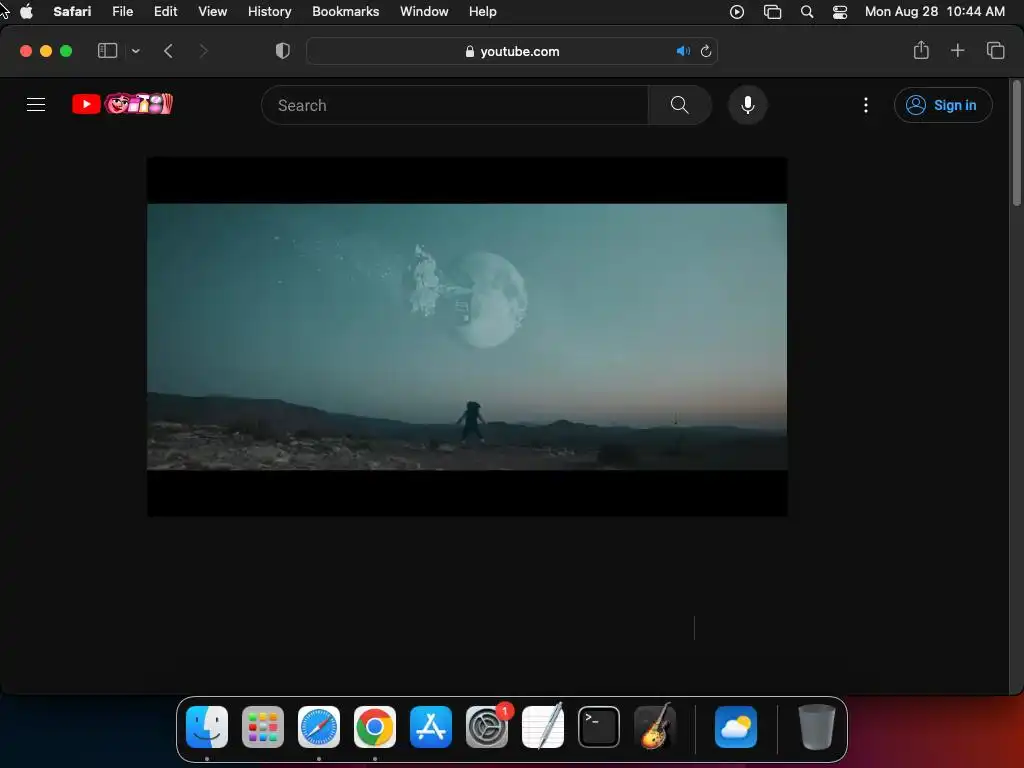Image resolution: width=1024 pixels, height=768 pixels.
Task: Open the View menu
Action: point(212,12)
